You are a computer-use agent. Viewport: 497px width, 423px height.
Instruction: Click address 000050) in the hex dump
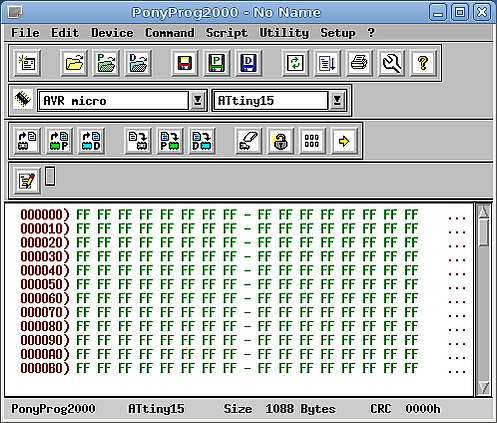[x=45, y=284]
